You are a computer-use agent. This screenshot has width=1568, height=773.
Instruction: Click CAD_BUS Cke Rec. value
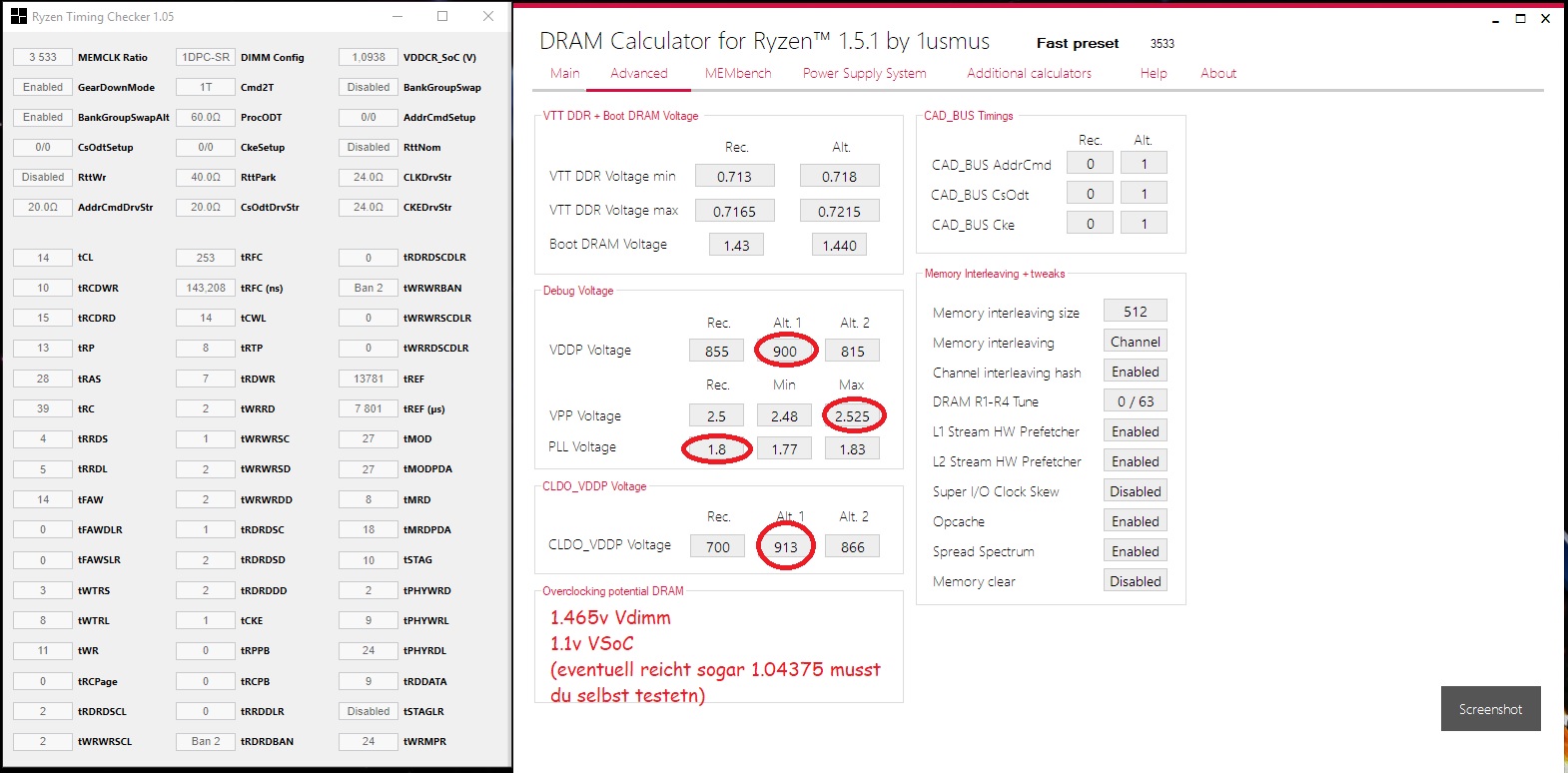(x=1090, y=224)
